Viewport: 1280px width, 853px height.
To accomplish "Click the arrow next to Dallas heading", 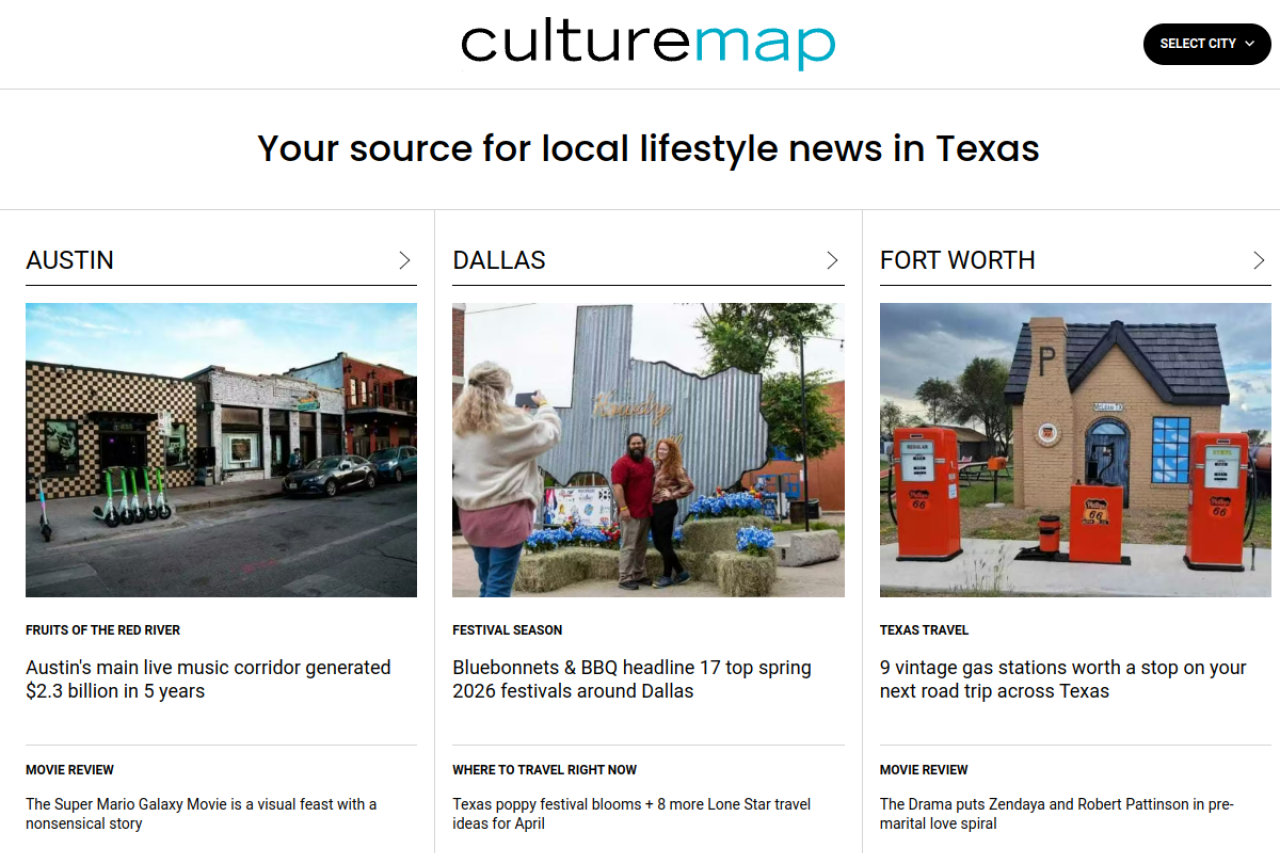I will click(x=831, y=261).
